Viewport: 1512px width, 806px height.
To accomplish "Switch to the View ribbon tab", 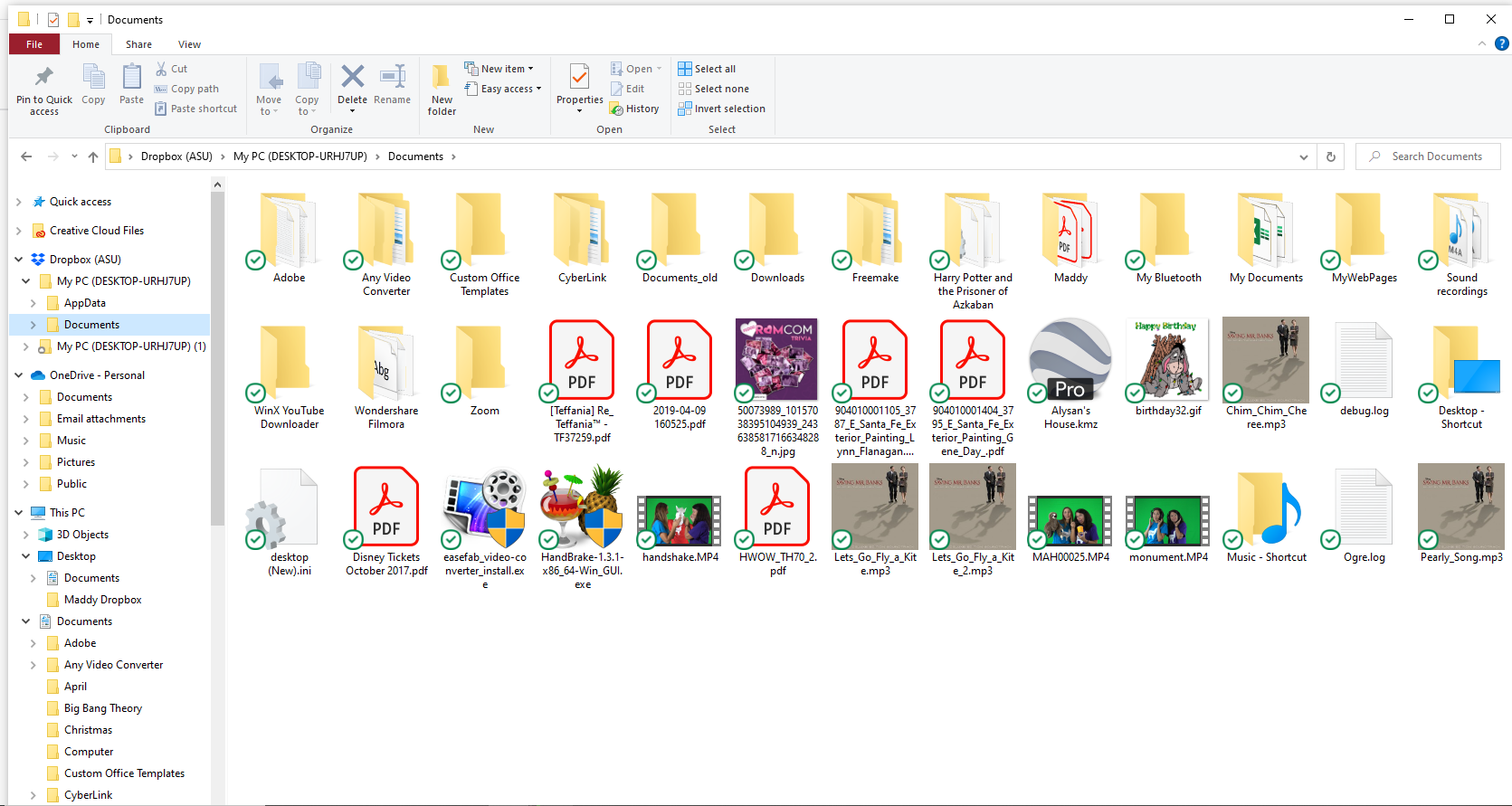I will coord(189,44).
